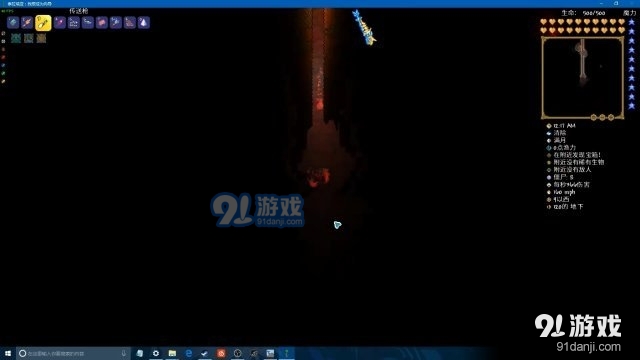Select hotbar slot 1 crystal item
The image size is (640, 360).
(13, 22)
